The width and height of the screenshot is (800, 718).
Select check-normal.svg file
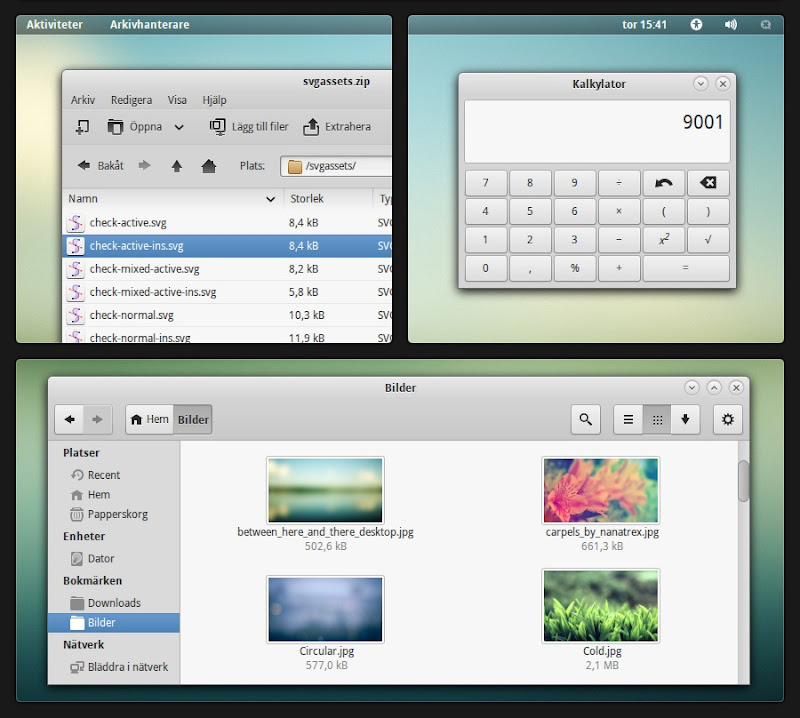pos(227,315)
